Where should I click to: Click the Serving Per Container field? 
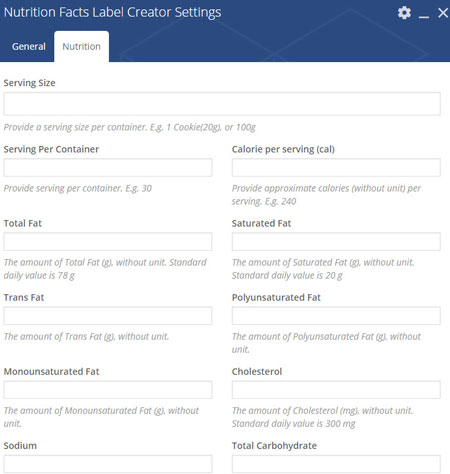(108, 167)
